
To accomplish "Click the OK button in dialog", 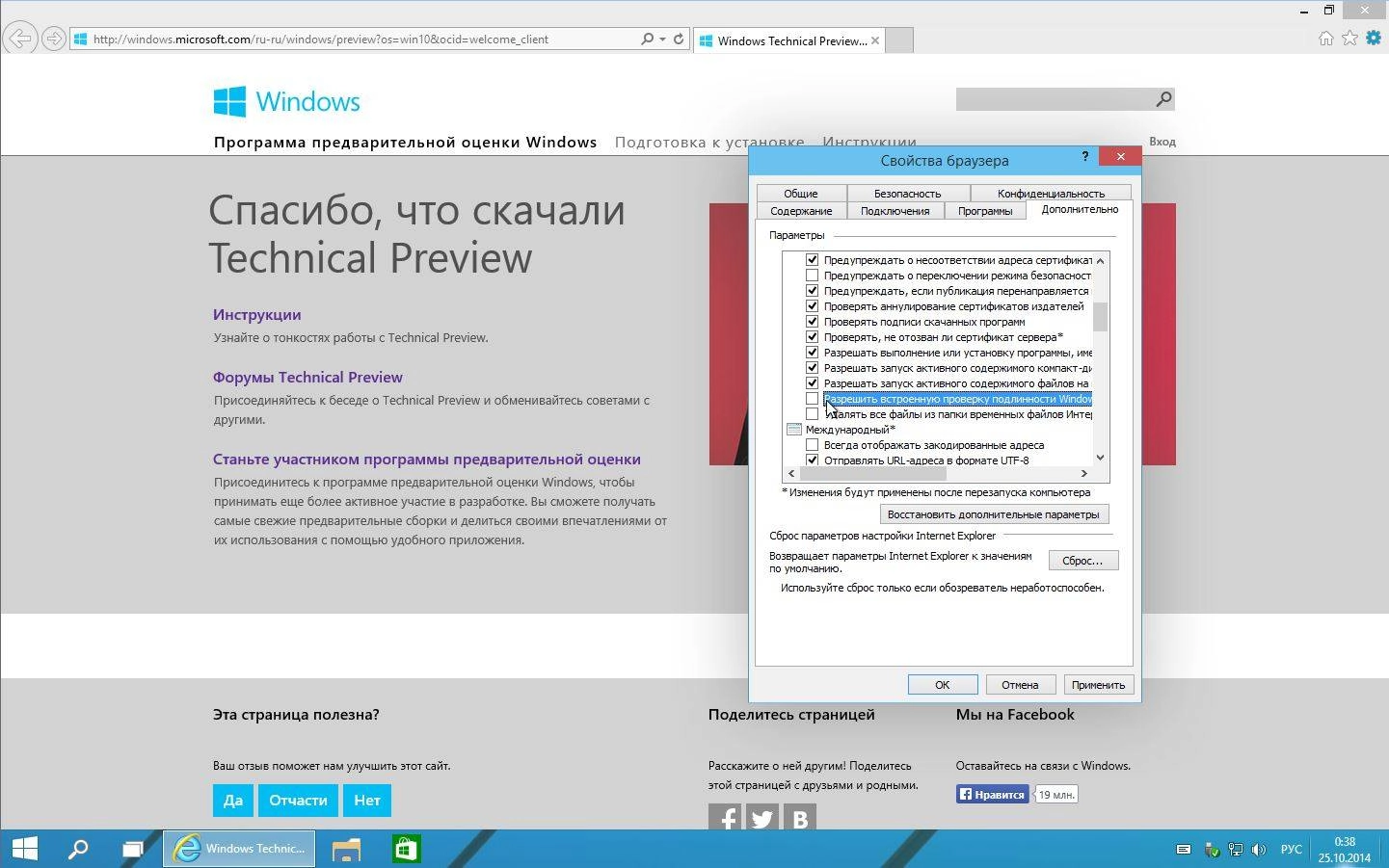I will coord(943,685).
